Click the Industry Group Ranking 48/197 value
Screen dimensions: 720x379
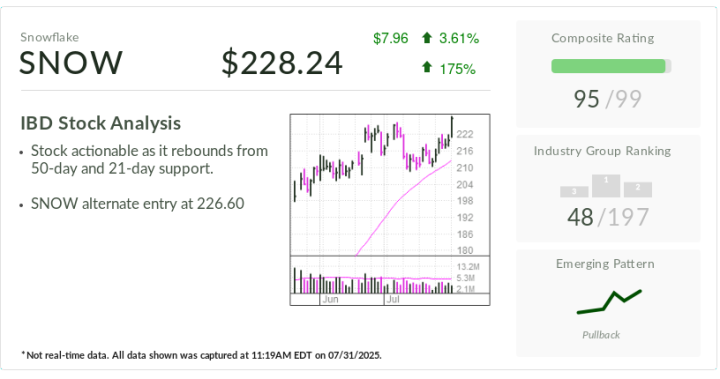pos(608,217)
